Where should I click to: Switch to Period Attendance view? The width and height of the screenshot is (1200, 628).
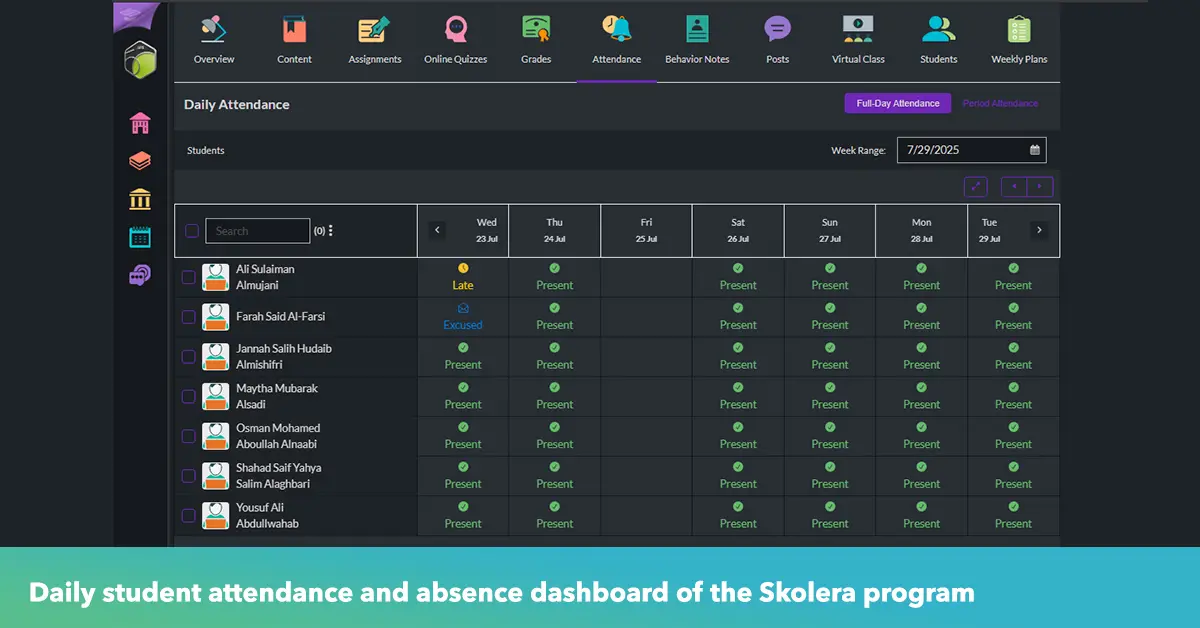coord(1000,104)
